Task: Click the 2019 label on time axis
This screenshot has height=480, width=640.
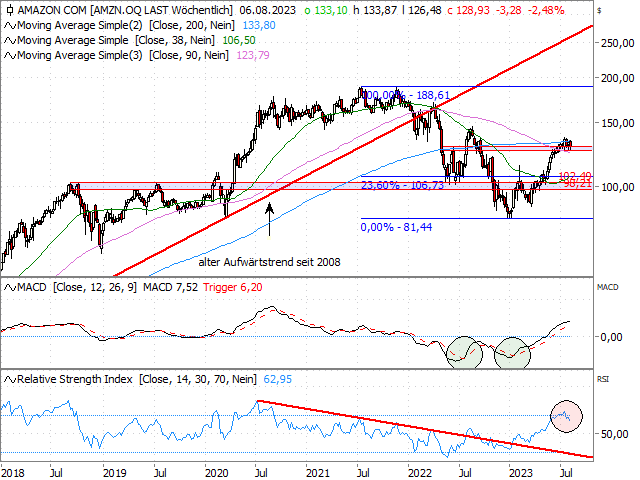Action: coord(114,473)
